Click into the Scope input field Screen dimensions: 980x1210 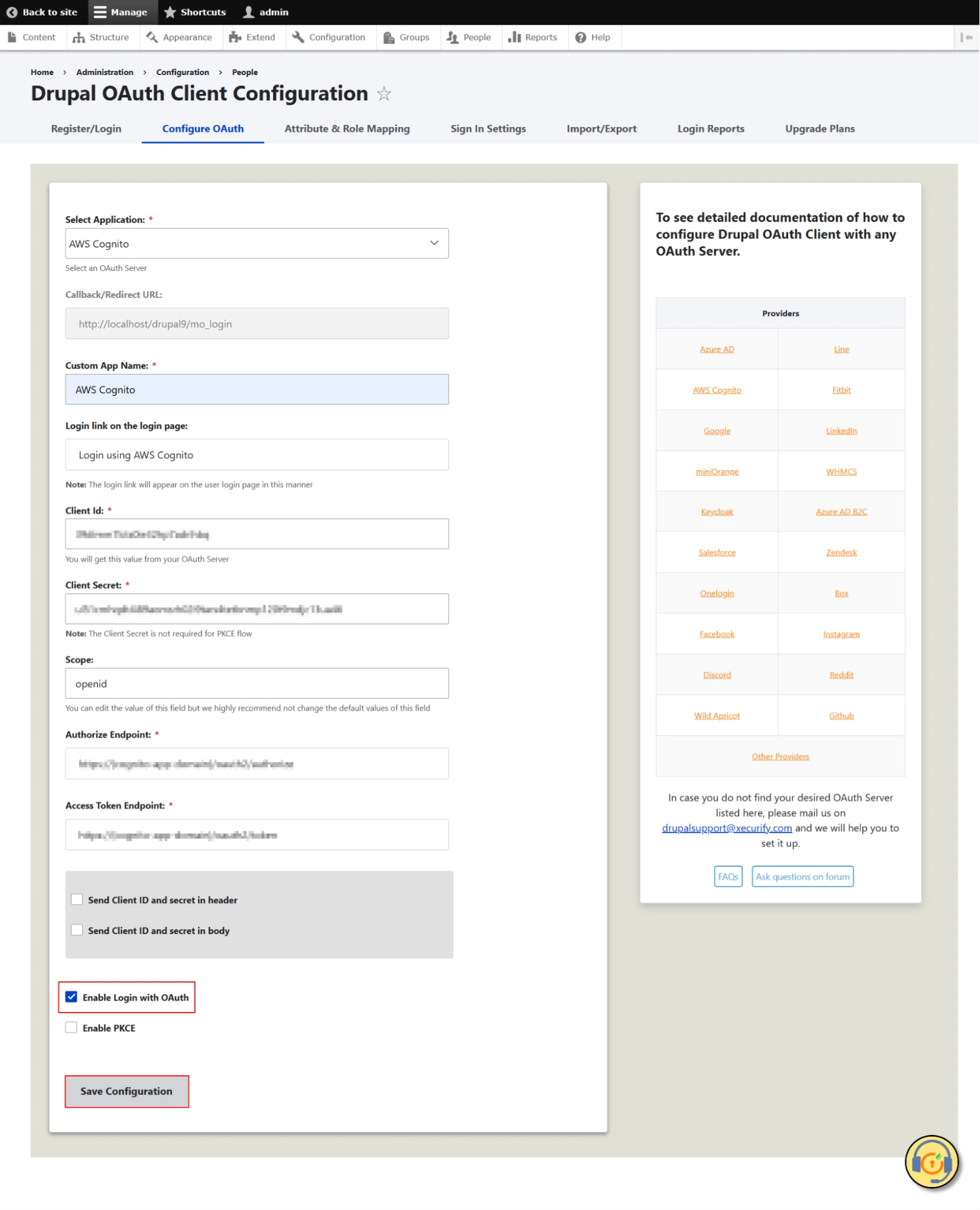coord(257,683)
